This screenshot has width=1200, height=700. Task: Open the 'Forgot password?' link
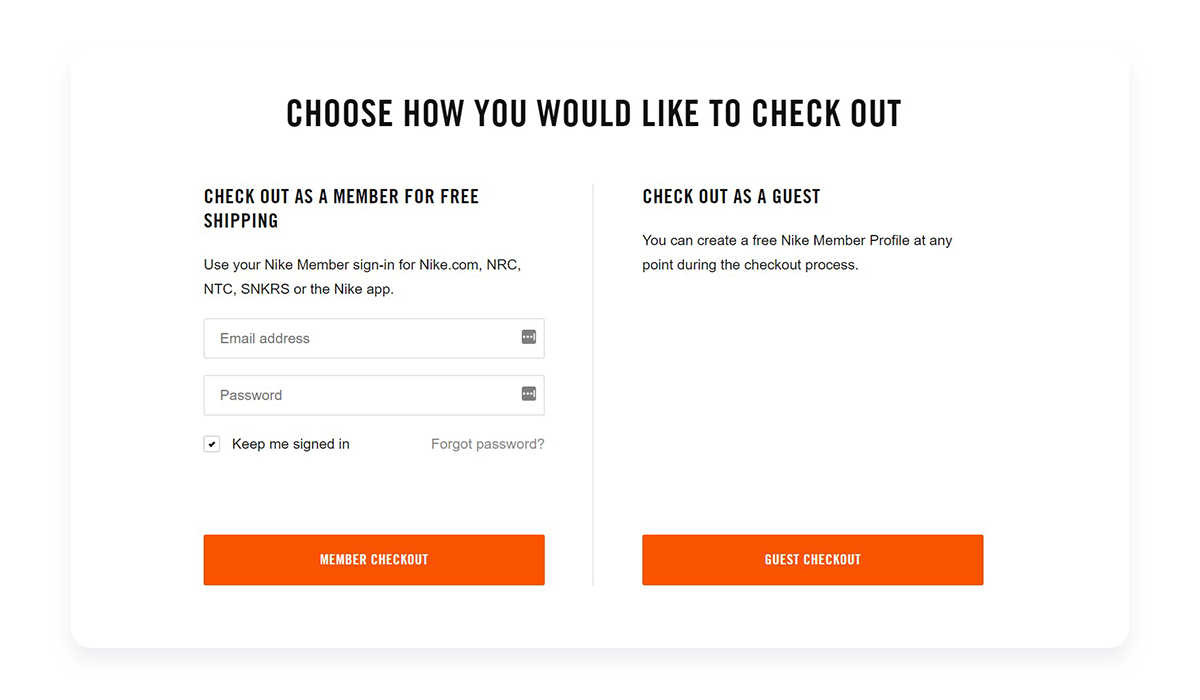tap(488, 444)
